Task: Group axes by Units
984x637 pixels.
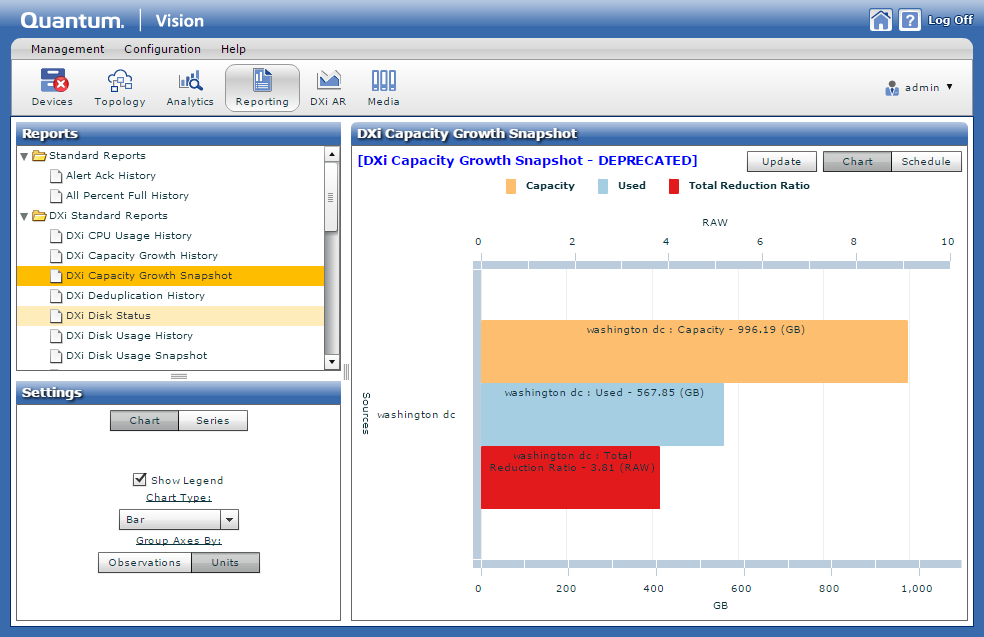Action: point(225,562)
